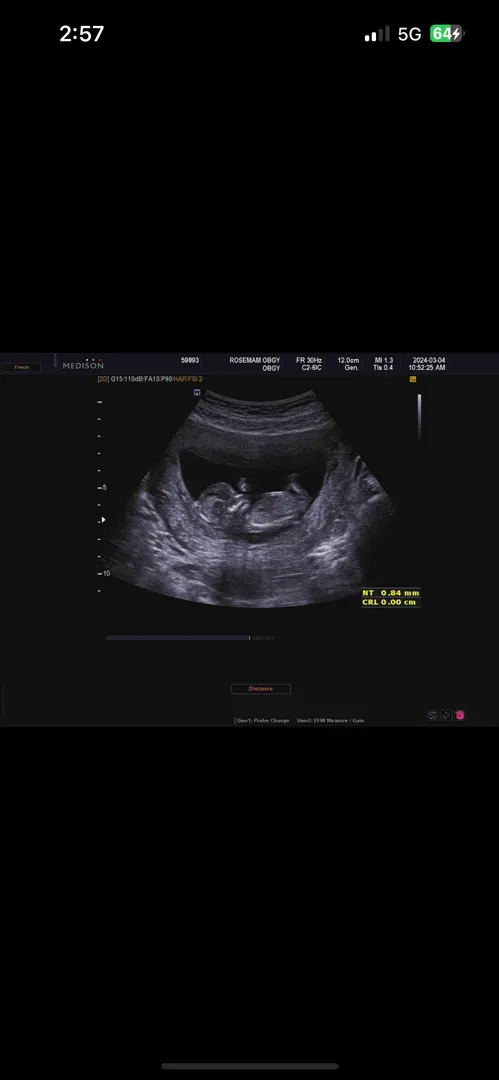Select the NT 0.84 mm measurement
The width and height of the screenshot is (499, 1080).
point(391,592)
